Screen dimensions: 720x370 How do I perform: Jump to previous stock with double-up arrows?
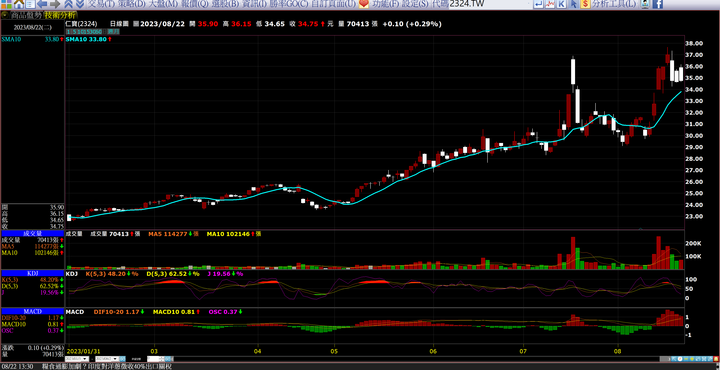click(x=68, y=4)
